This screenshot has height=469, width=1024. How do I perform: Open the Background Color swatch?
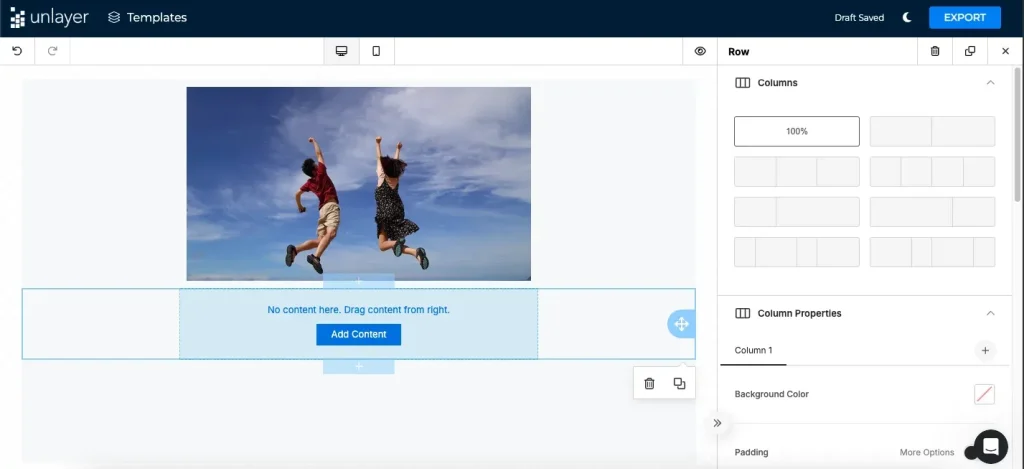tap(984, 394)
